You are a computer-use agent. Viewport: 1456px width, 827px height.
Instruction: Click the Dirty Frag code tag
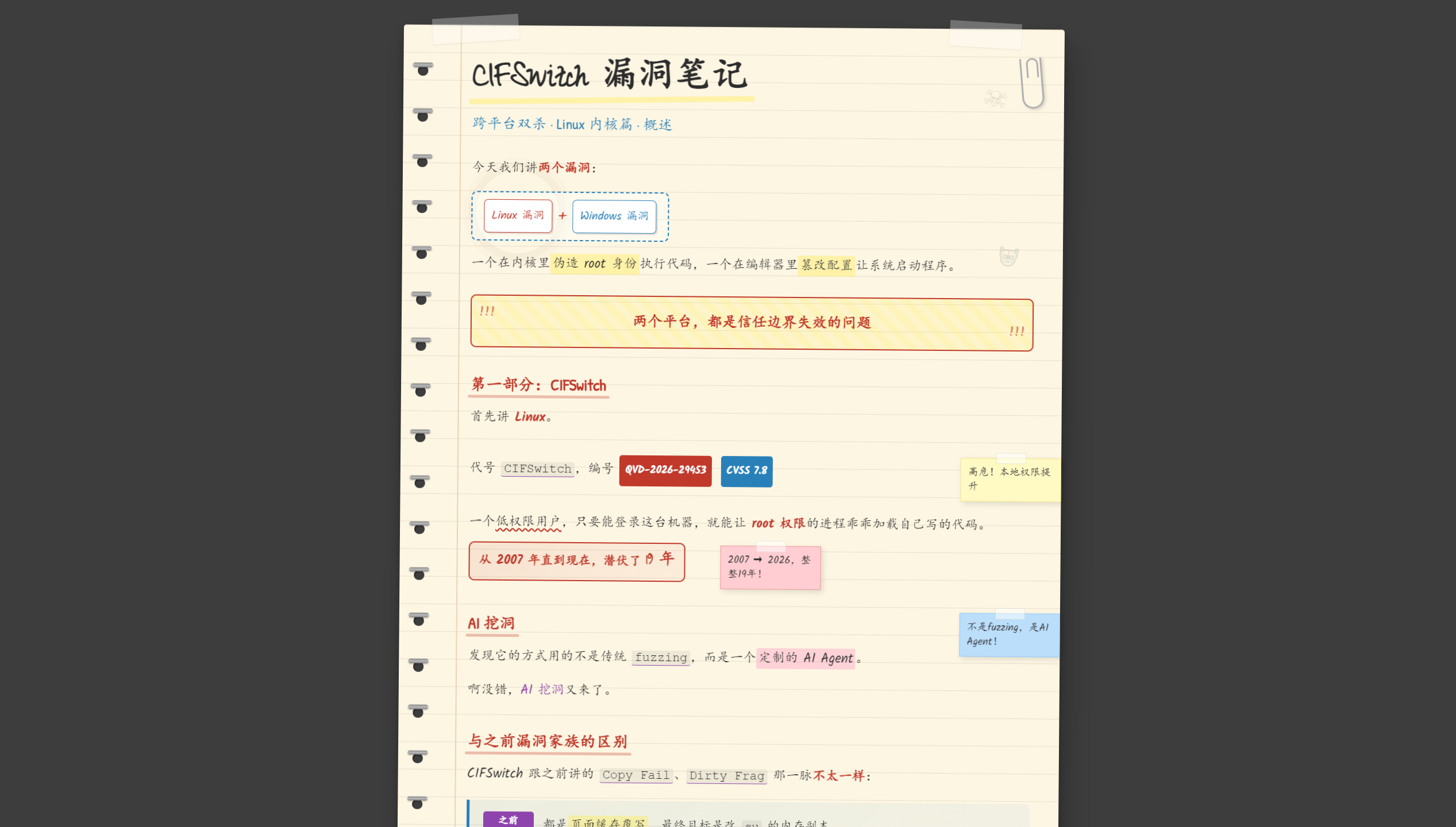pyautogui.click(x=727, y=775)
